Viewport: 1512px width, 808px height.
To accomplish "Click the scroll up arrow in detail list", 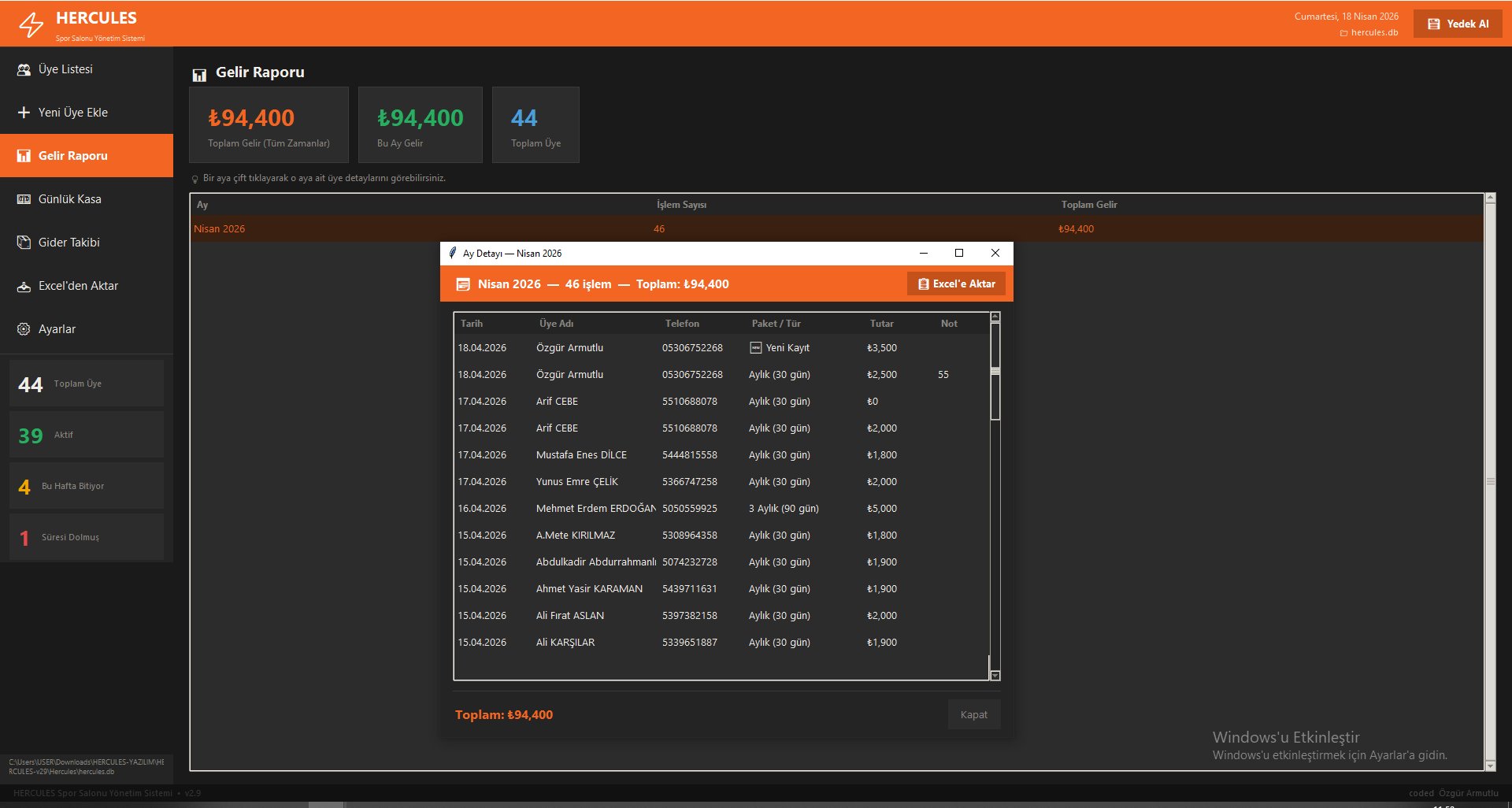I will click(995, 317).
